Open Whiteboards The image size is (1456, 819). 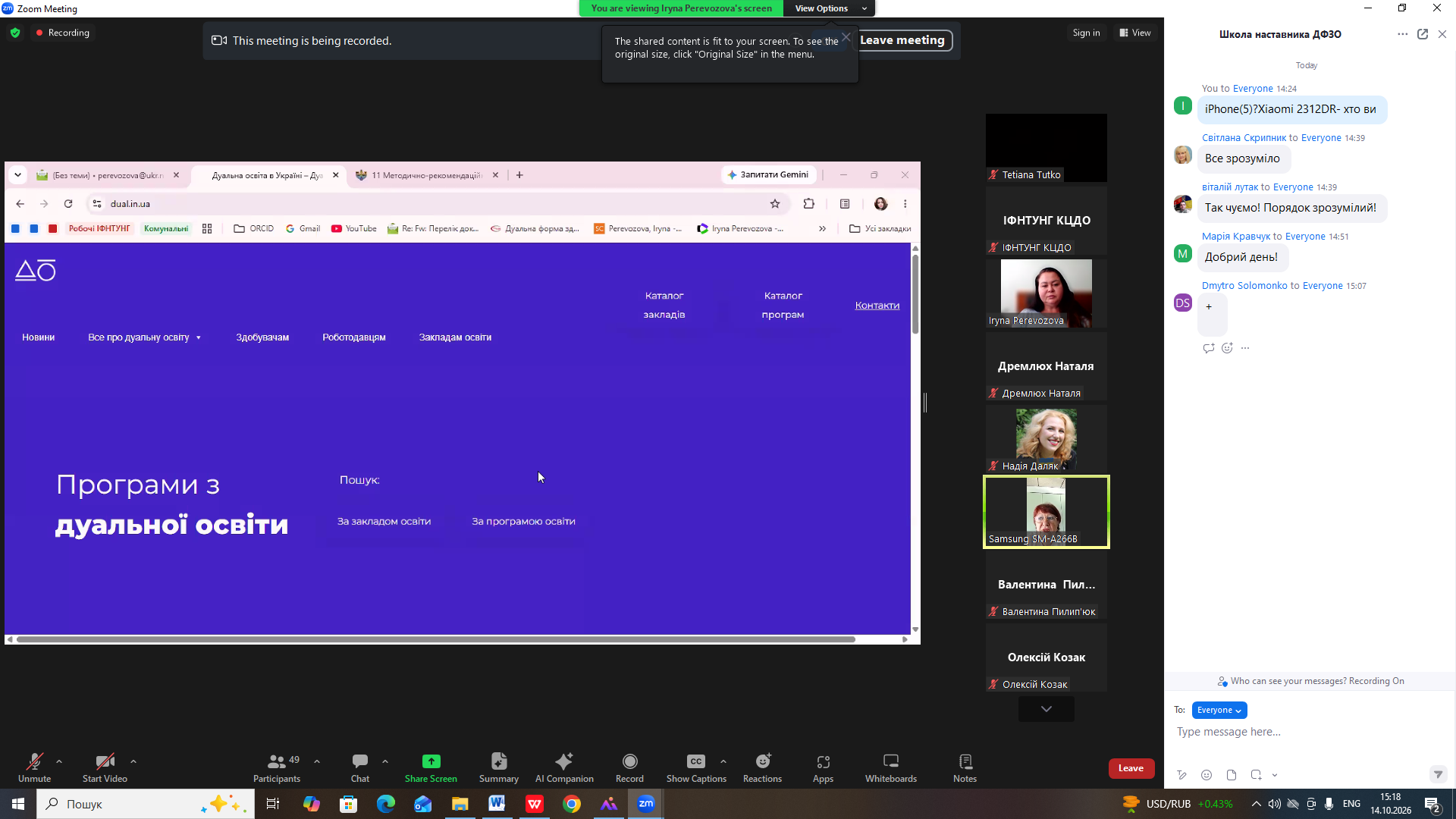tap(891, 767)
